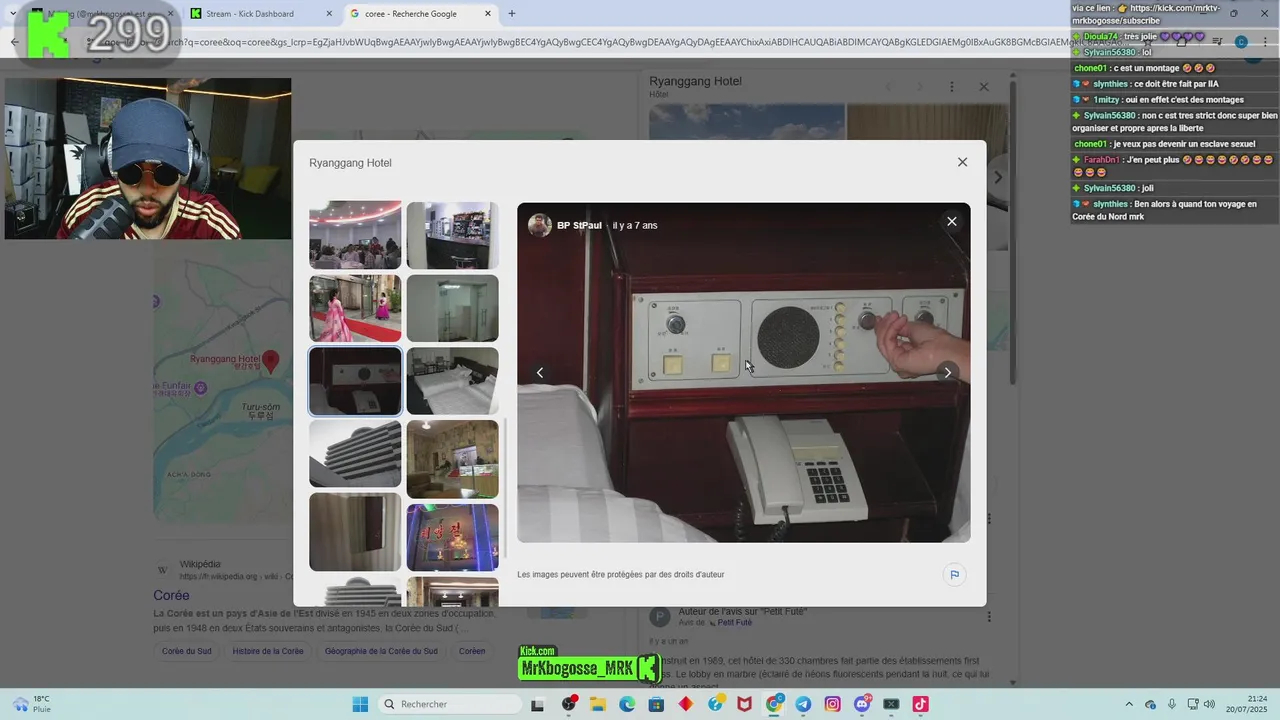This screenshot has height=720, width=1280.
Task: Click the Turu-sŏm label on the map
Action: 260,410
